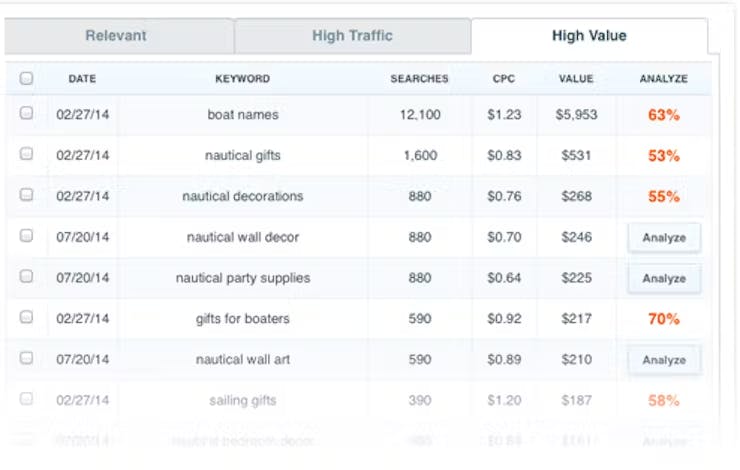Check the nautical party supplies checkbox
The width and height of the screenshot is (740, 470).
pos(26,277)
